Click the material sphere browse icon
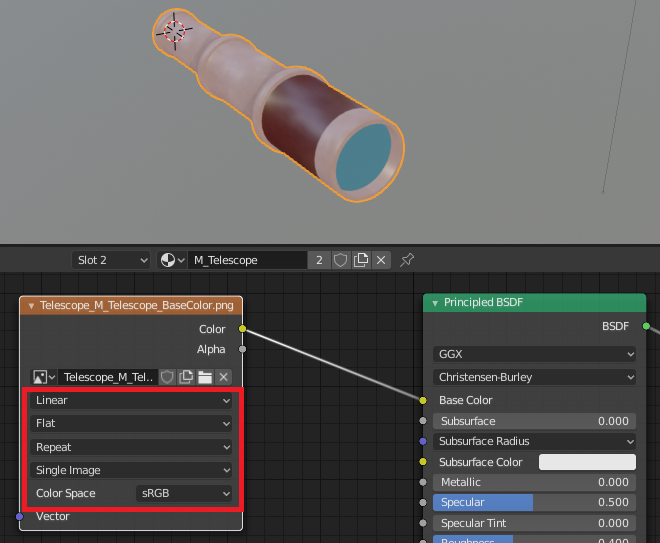The image size is (660, 543). [172, 260]
